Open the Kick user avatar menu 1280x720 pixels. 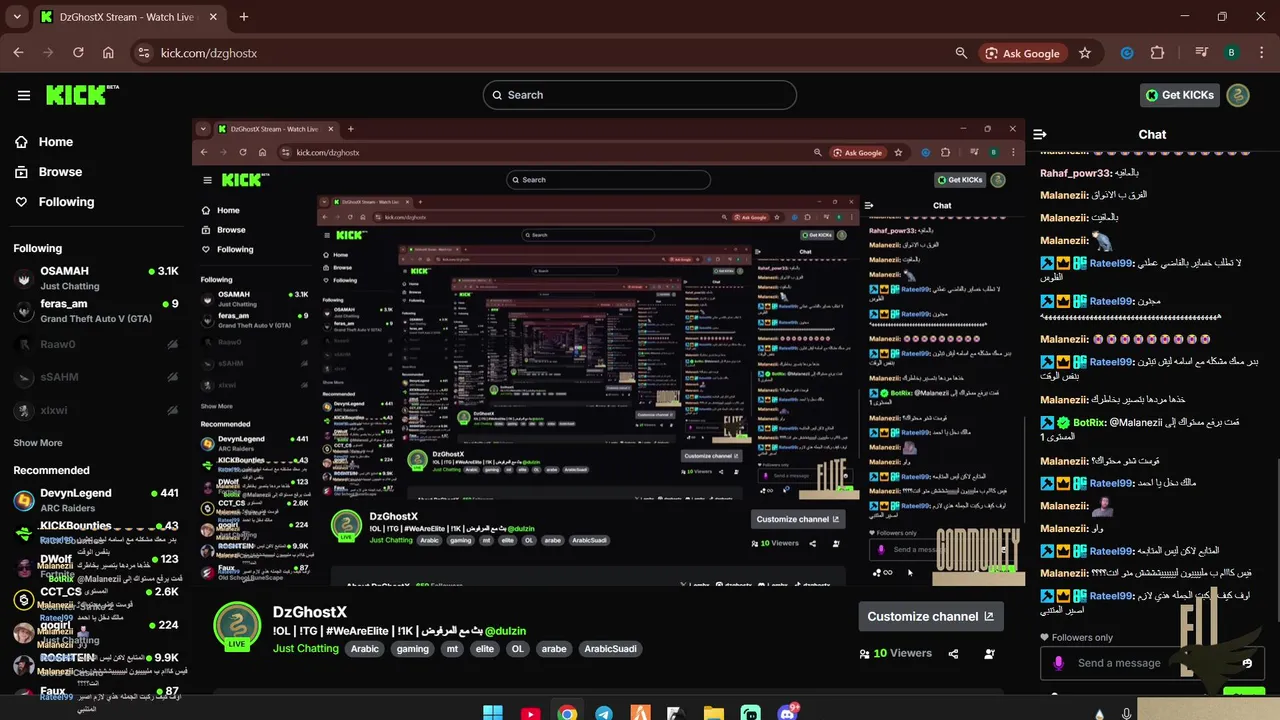(x=1238, y=95)
